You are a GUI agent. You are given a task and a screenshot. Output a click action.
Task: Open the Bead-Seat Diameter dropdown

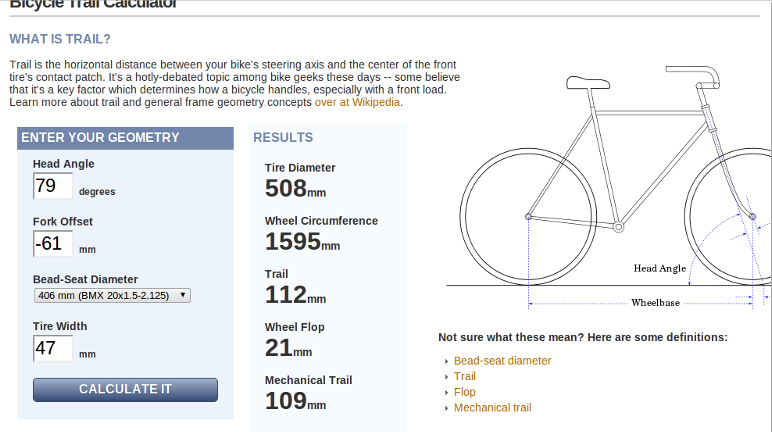pyautogui.click(x=112, y=295)
